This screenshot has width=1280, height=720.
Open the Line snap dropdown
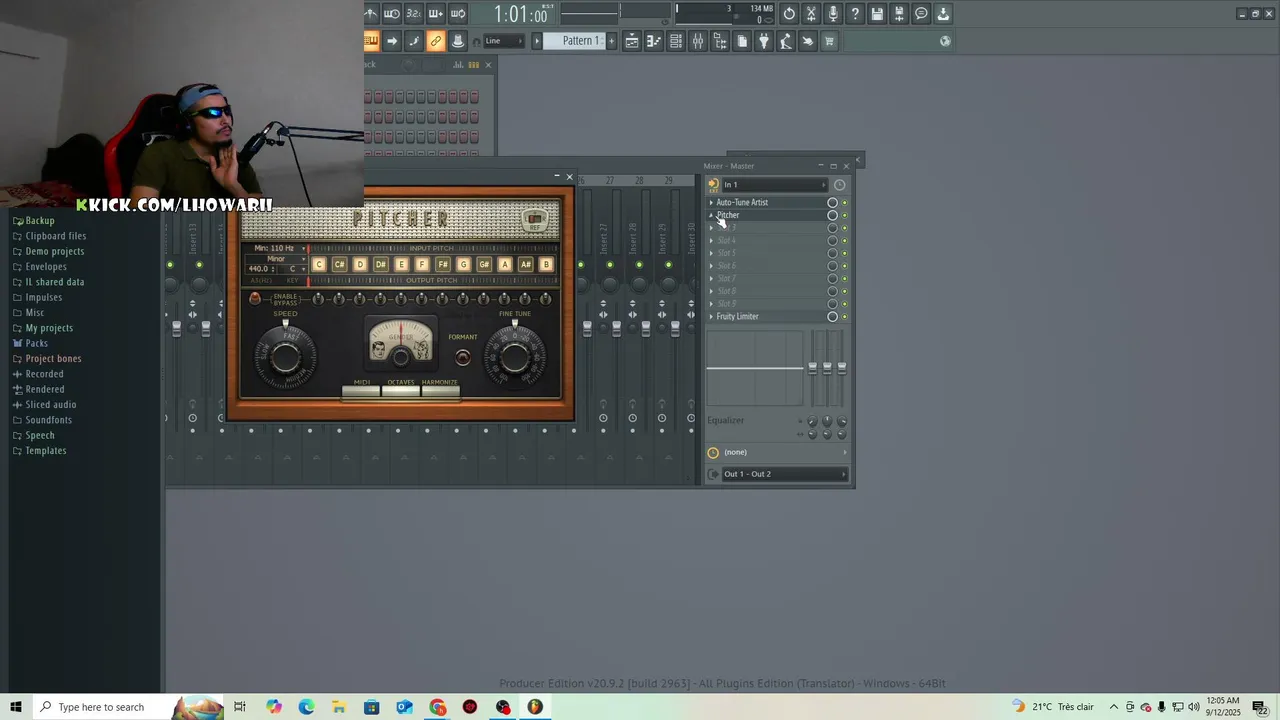pyautogui.click(x=504, y=41)
